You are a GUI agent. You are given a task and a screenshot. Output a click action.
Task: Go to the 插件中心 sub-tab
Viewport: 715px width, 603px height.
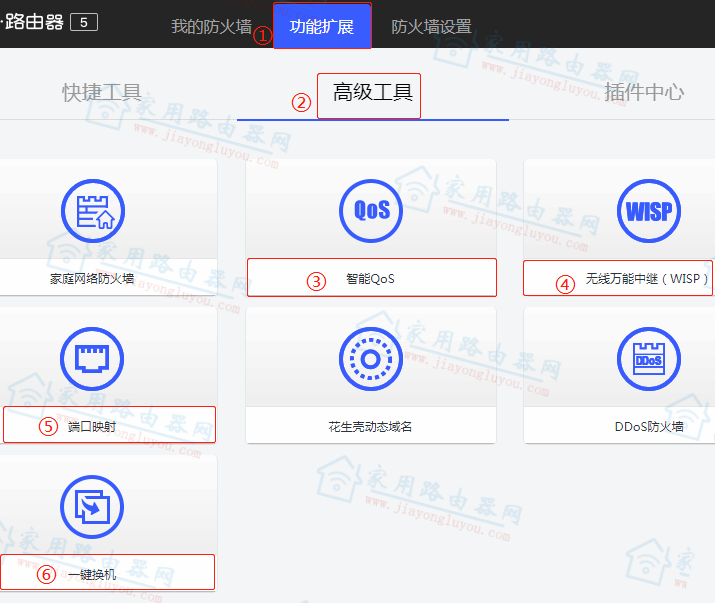click(x=644, y=93)
